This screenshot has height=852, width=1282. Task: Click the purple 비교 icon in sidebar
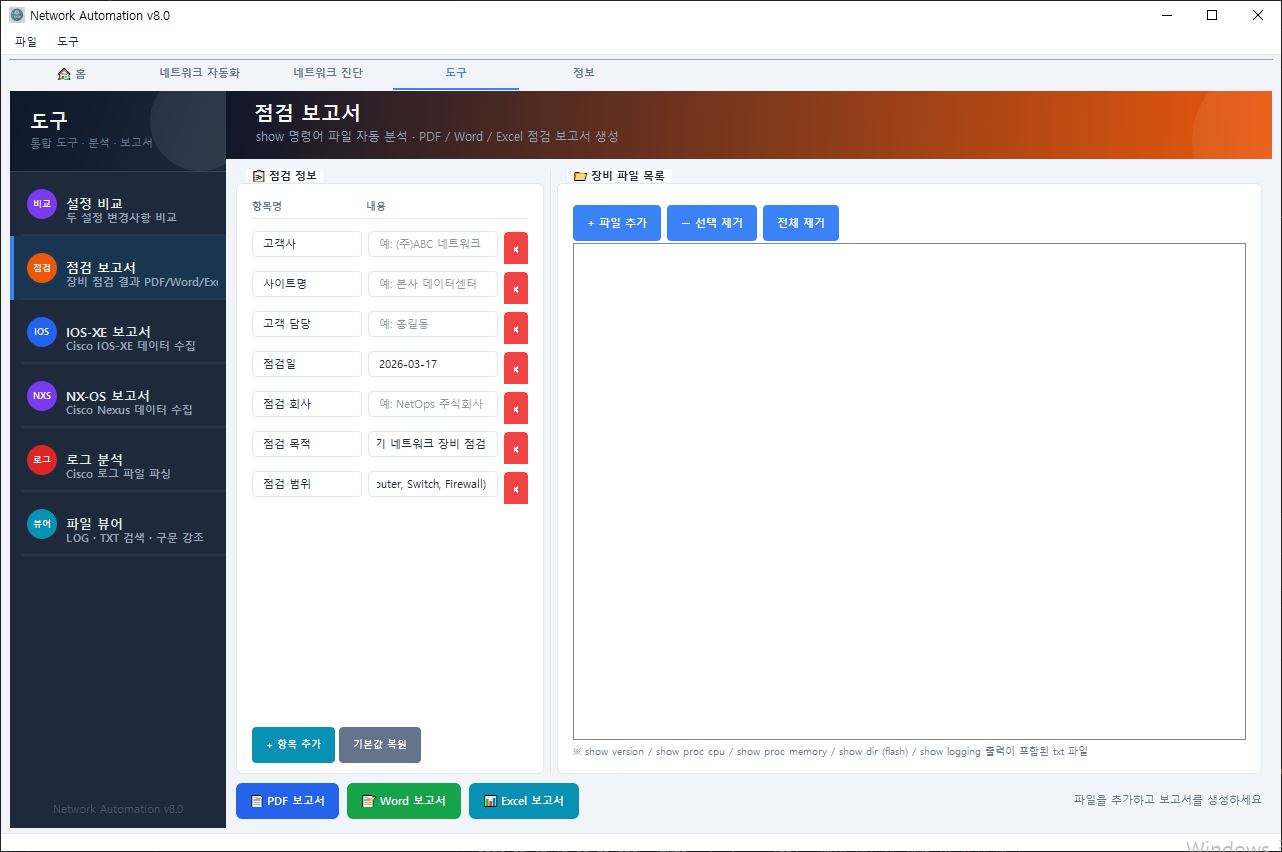42,204
